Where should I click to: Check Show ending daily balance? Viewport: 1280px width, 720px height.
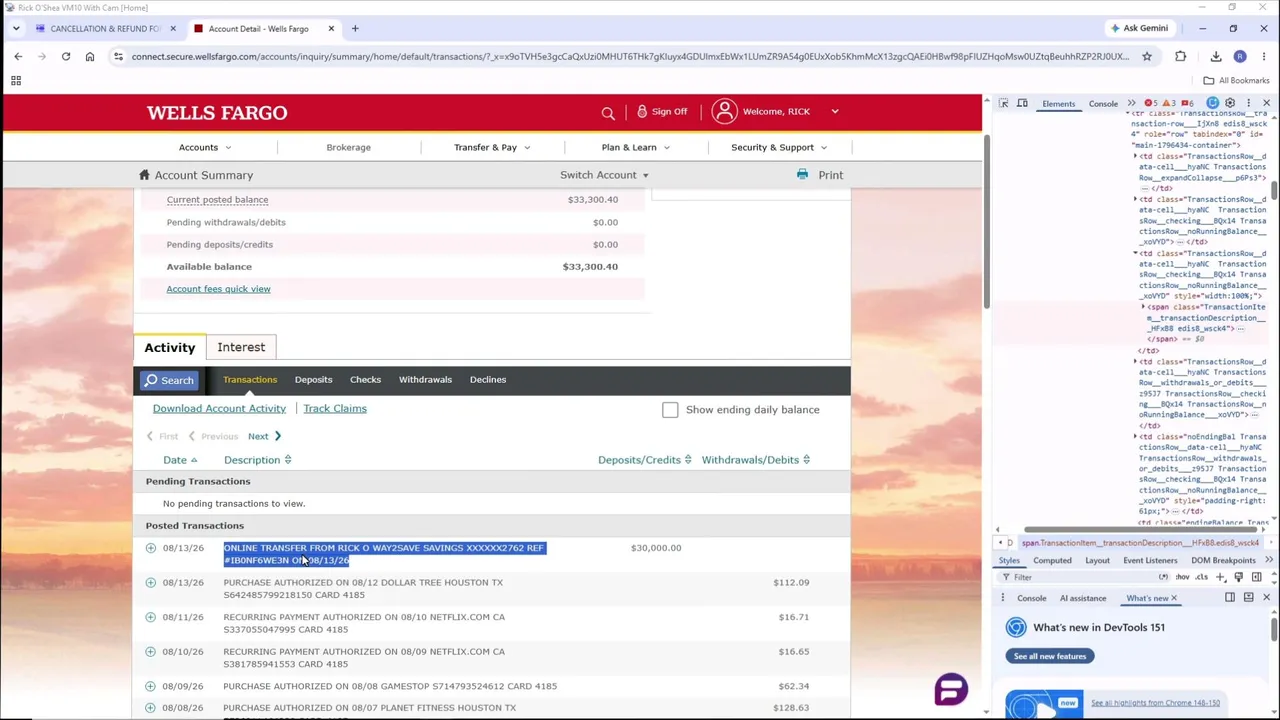(670, 410)
